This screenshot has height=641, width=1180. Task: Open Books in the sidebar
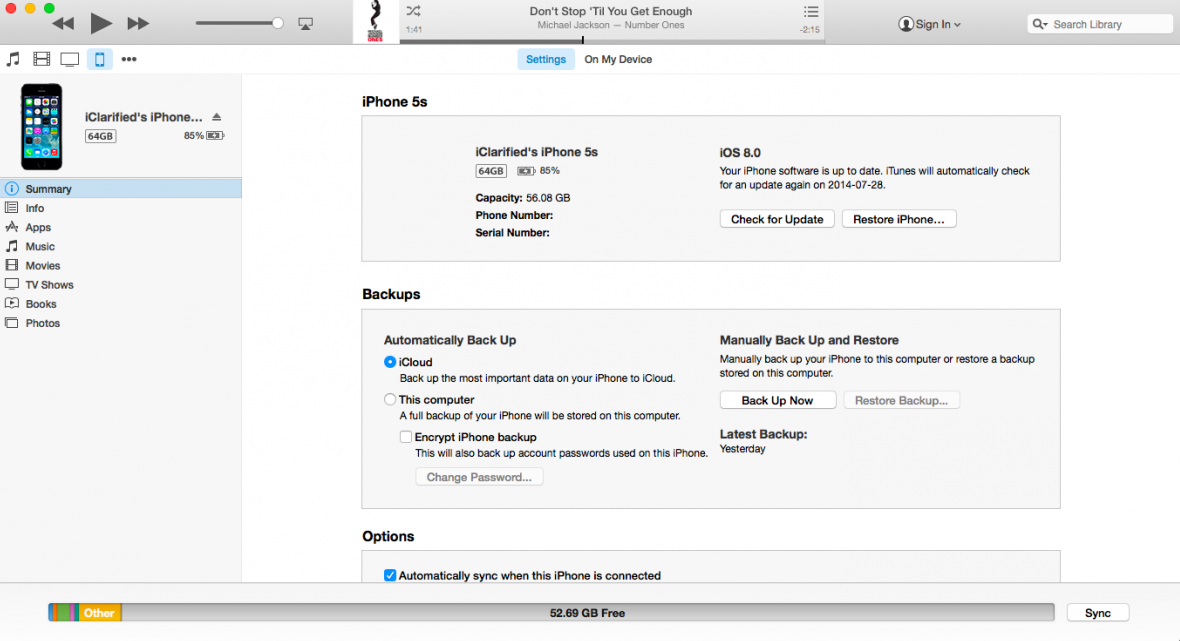[x=120, y=304]
